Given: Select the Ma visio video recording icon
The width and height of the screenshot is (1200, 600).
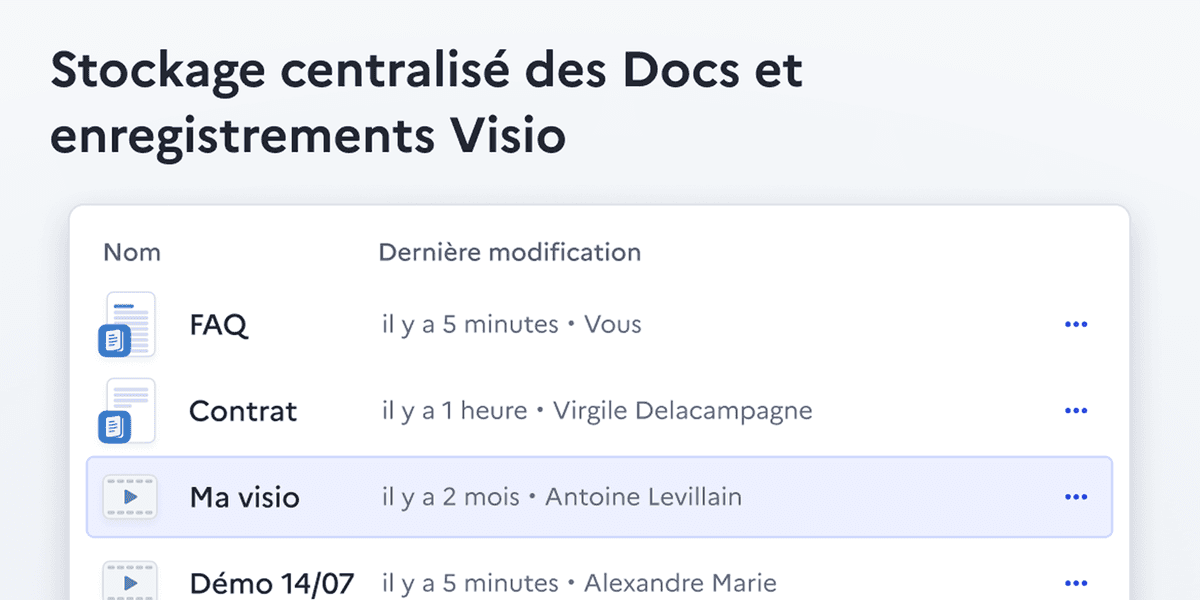Looking at the screenshot, I should [130, 497].
